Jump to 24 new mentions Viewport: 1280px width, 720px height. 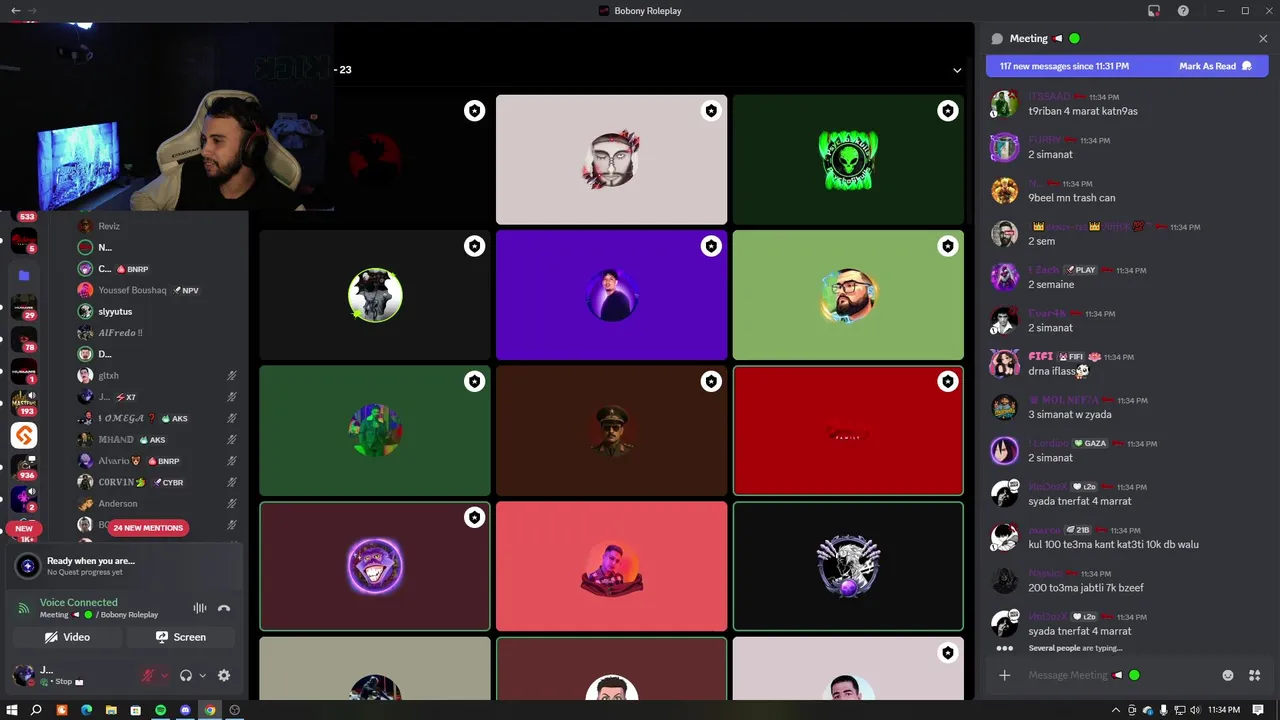(x=148, y=528)
